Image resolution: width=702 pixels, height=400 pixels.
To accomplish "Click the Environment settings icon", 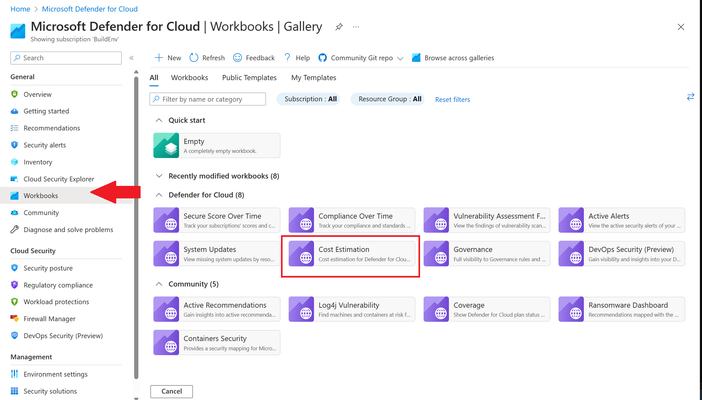I will click(x=14, y=374).
